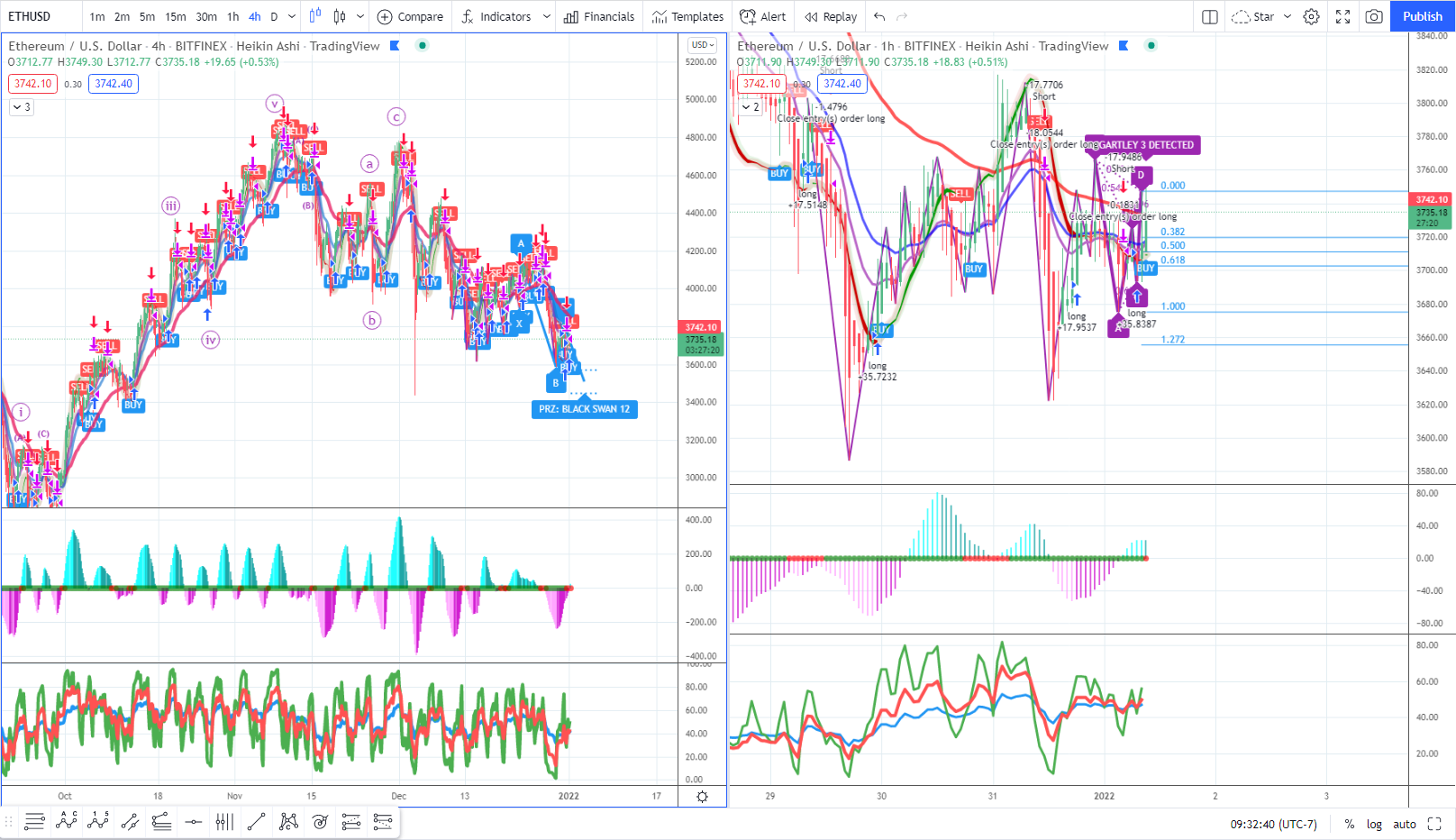
Task: Enter fullscreen mode
Action: (x=1342, y=16)
